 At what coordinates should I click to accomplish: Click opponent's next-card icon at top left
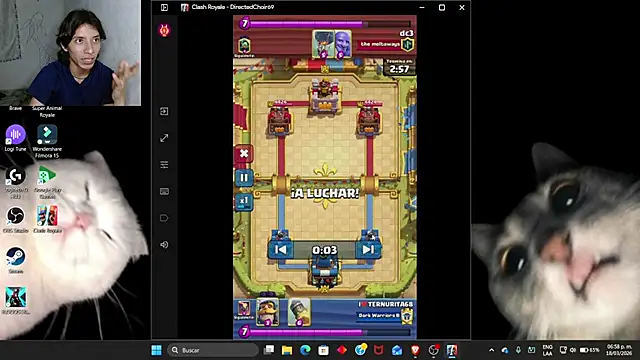244,45
